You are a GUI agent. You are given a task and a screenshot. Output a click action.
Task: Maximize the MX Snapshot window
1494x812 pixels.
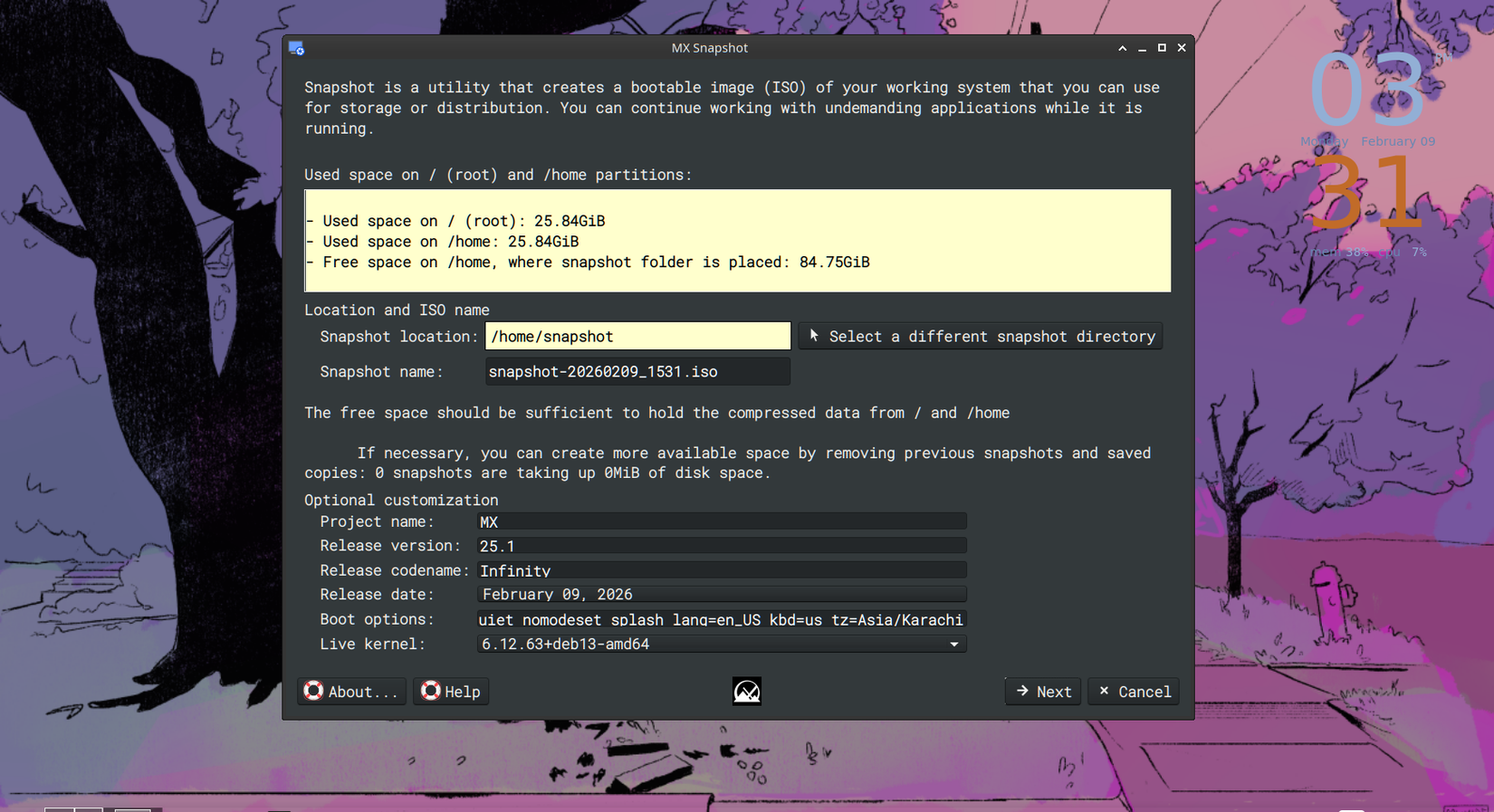(x=1162, y=48)
